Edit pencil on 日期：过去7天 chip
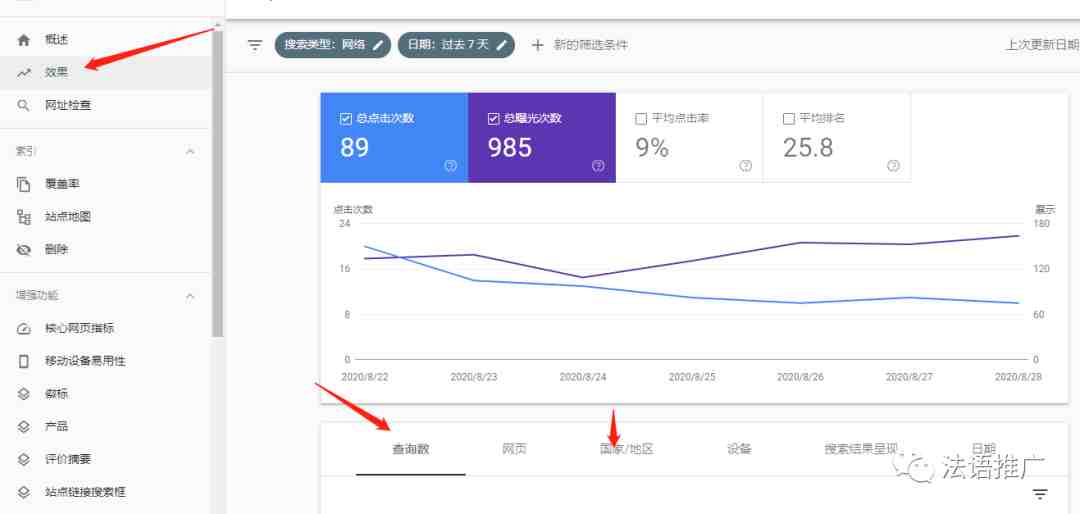 (x=501, y=45)
